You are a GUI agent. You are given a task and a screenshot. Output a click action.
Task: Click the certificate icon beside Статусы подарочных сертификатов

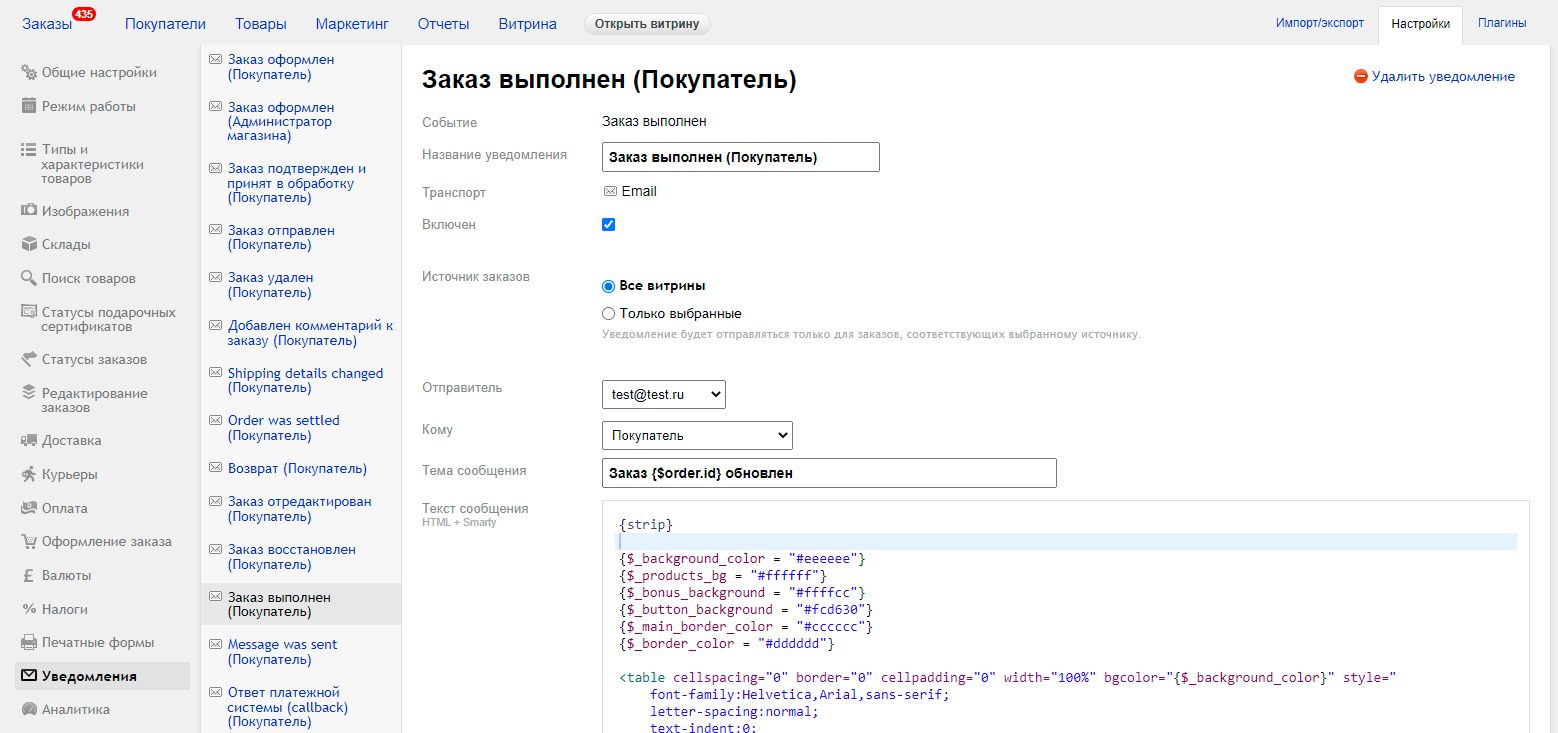point(29,313)
